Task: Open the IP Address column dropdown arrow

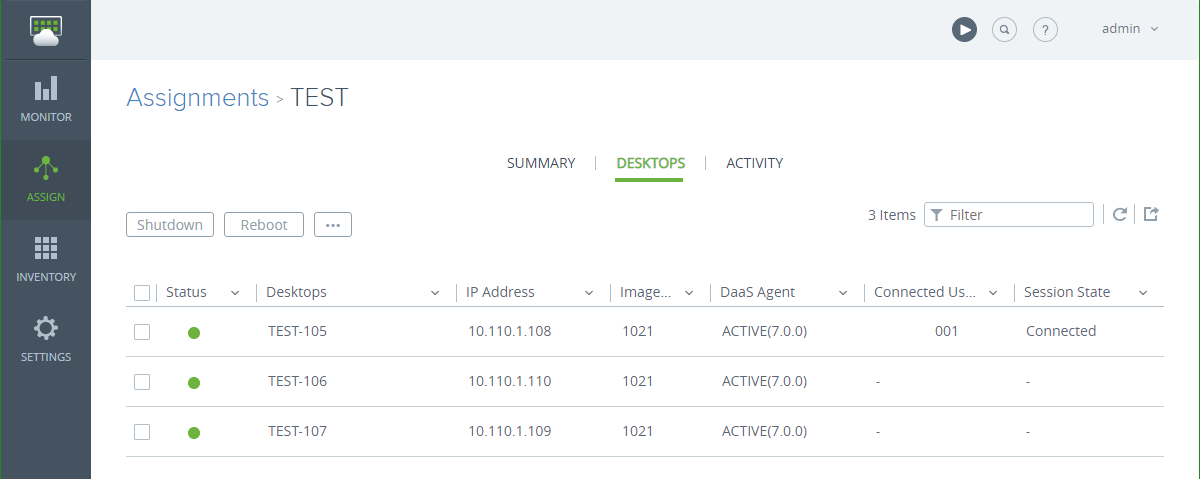Action: (591, 293)
